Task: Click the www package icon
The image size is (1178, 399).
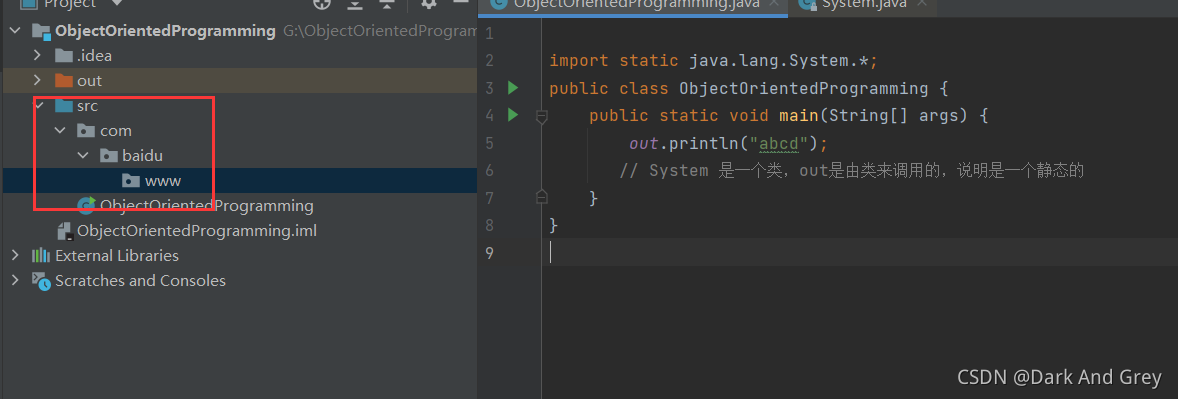Action: 131,180
